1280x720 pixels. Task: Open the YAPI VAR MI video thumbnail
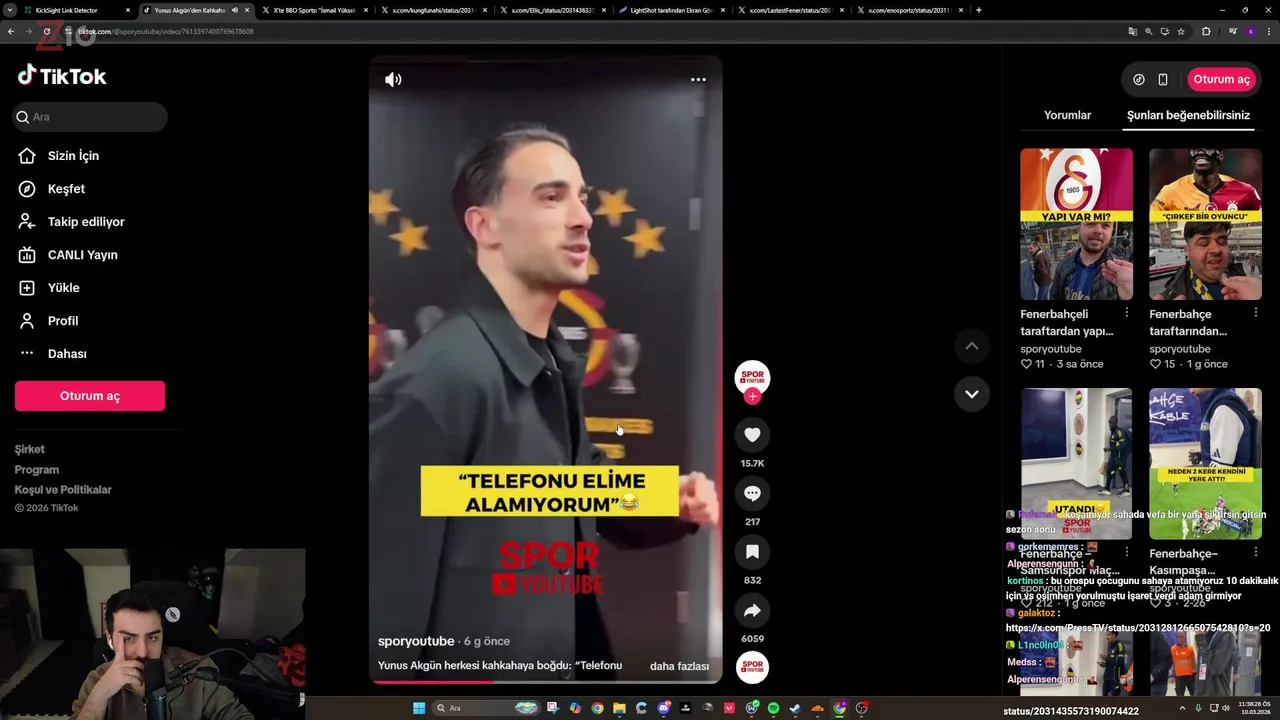pyautogui.click(x=1076, y=224)
